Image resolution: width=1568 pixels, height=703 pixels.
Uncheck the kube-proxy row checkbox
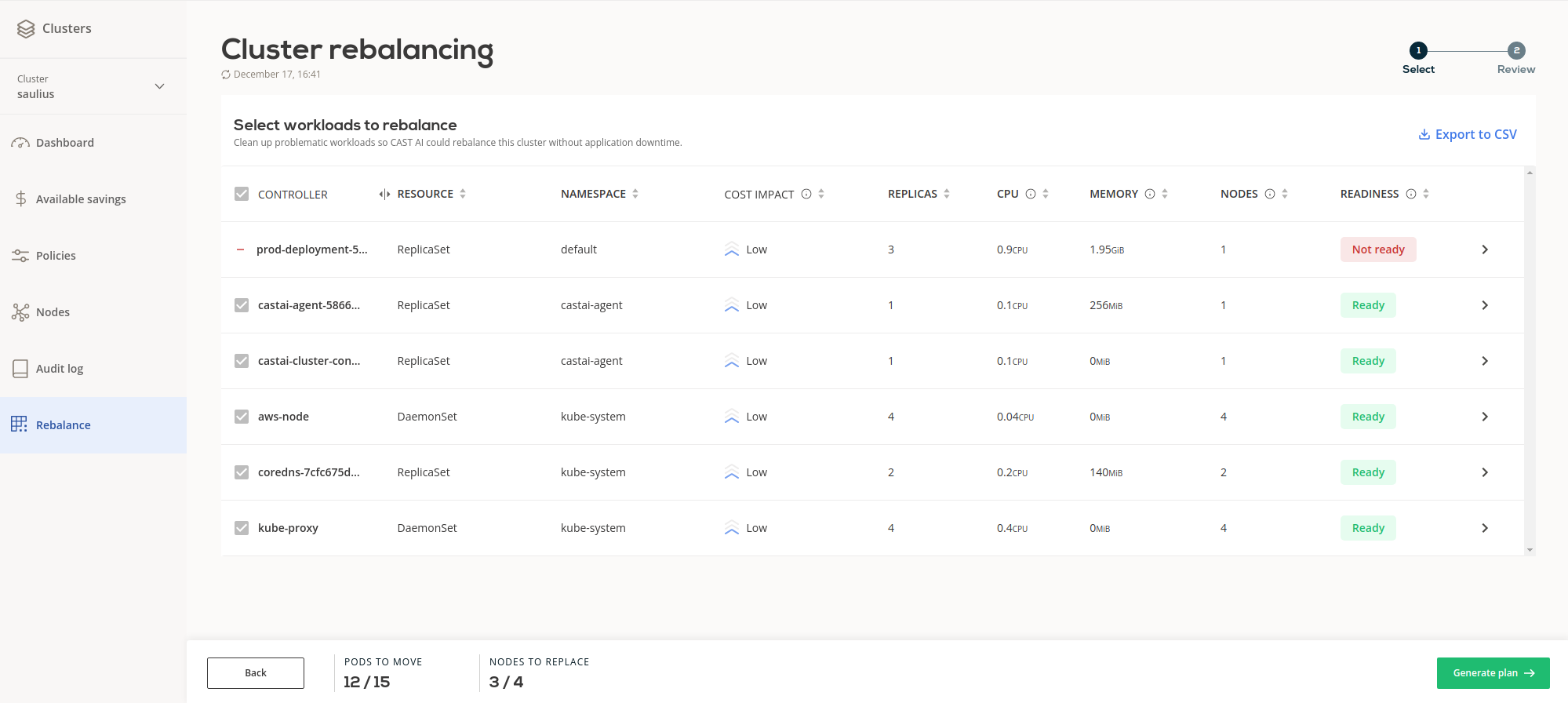click(242, 528)
